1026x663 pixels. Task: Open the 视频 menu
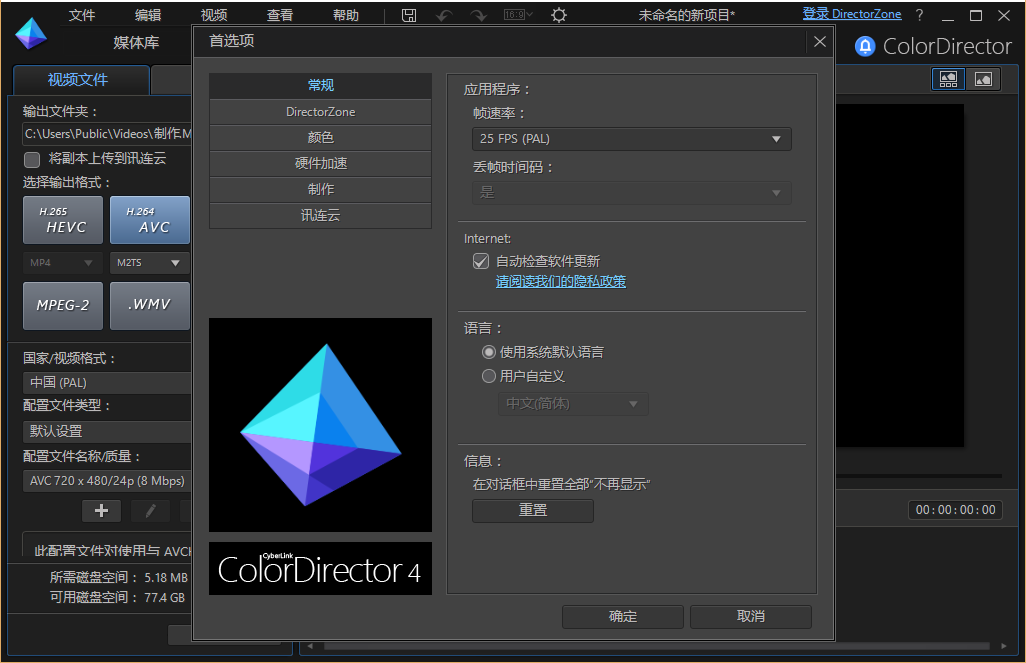coord(213,14)
